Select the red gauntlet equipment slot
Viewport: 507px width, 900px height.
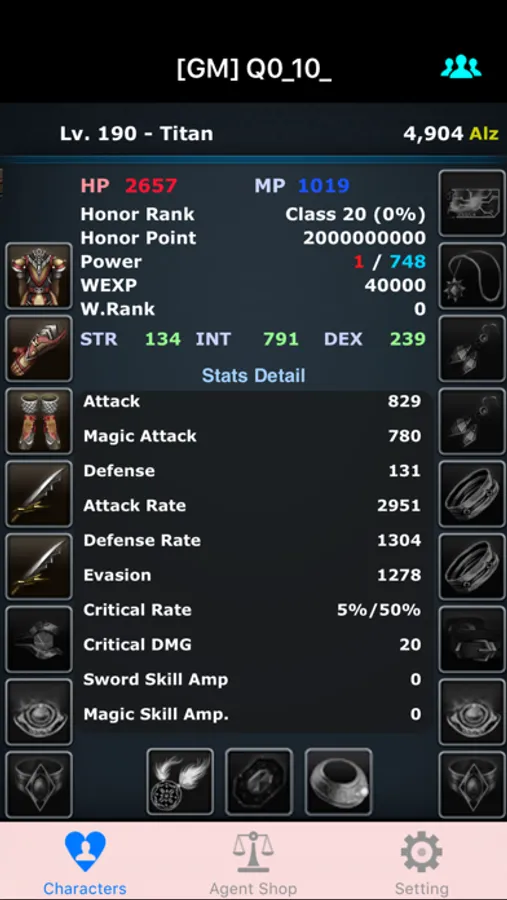39,348
